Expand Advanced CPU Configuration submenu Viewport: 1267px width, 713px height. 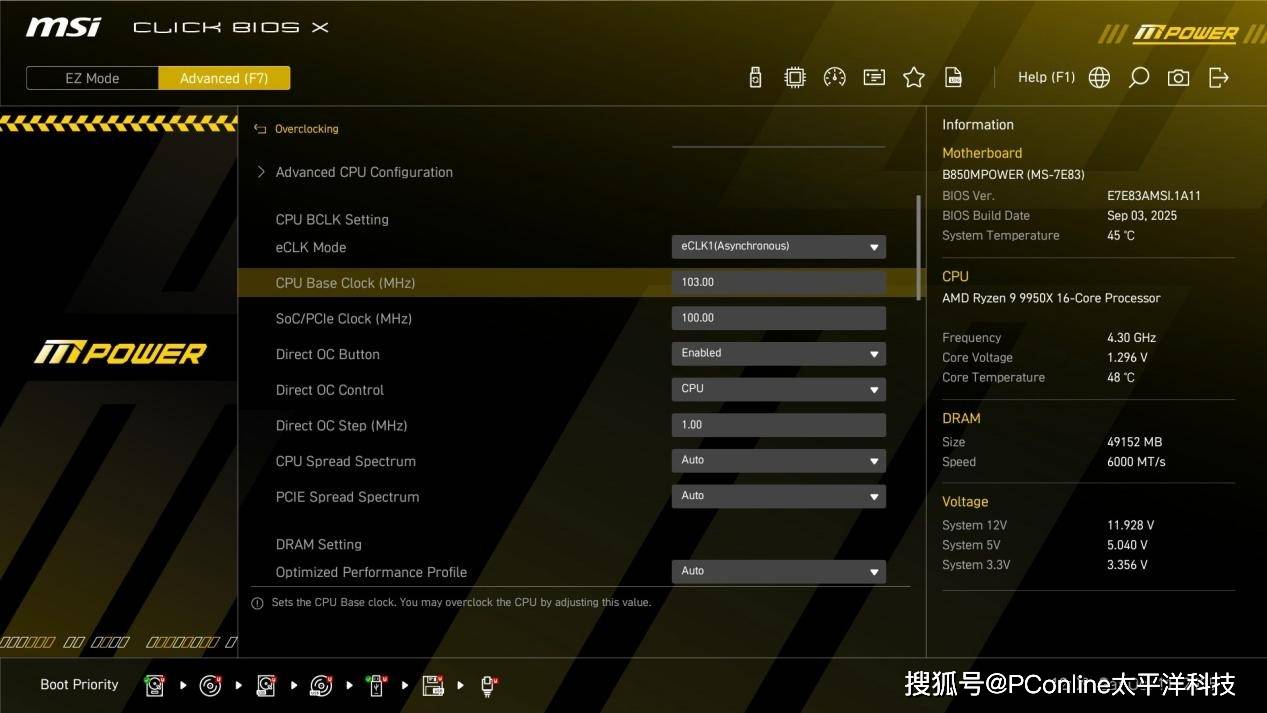(363, 172)
